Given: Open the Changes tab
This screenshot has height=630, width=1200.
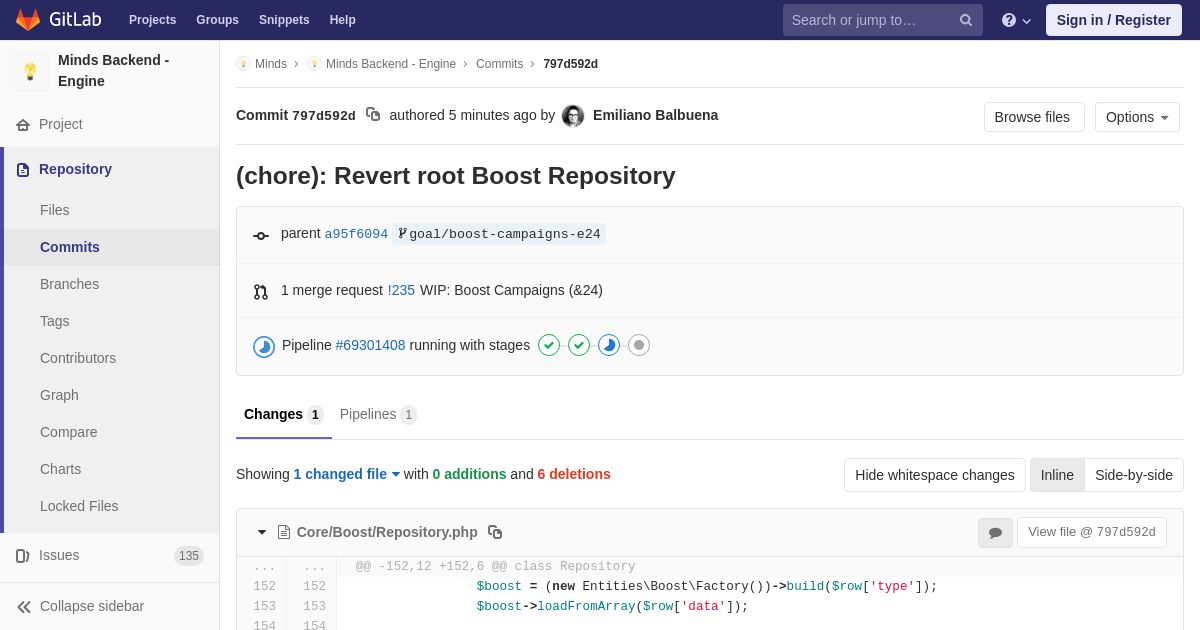Looking at the screenshot, I should tap(284, 414).
